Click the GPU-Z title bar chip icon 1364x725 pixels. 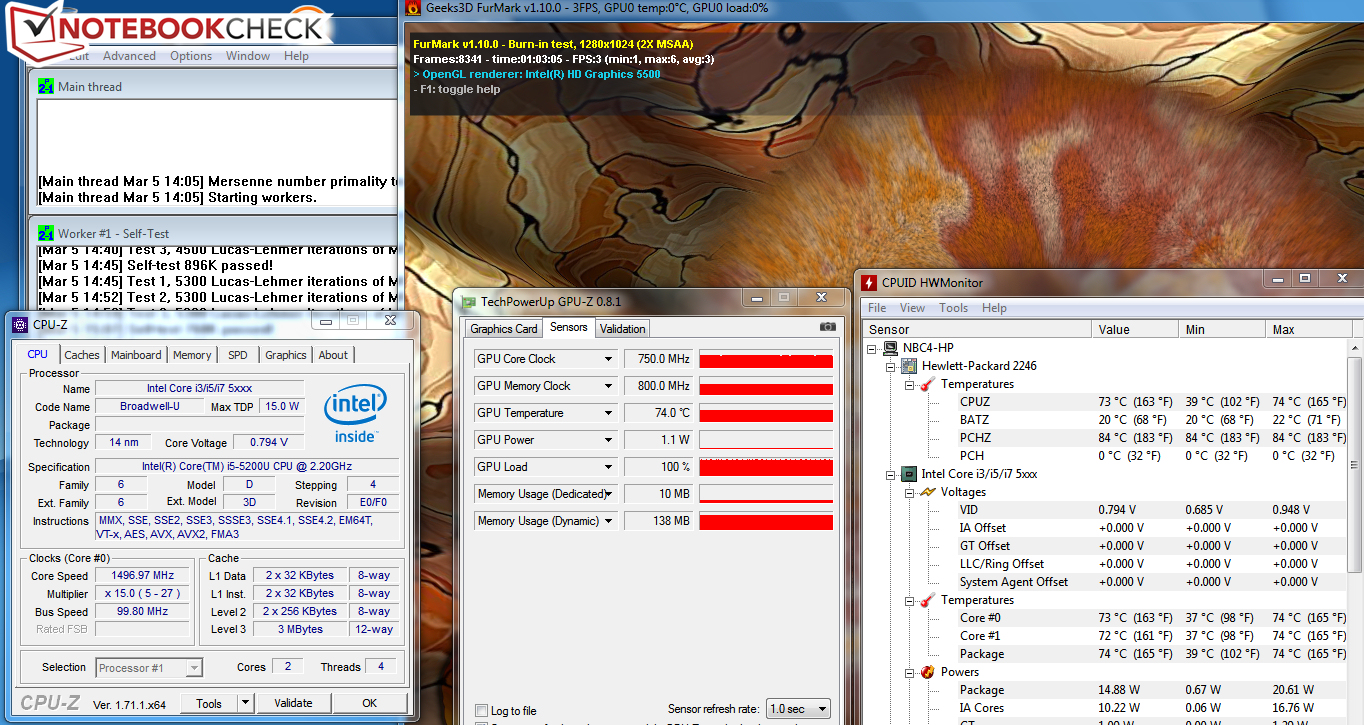[x=467, y=301]
